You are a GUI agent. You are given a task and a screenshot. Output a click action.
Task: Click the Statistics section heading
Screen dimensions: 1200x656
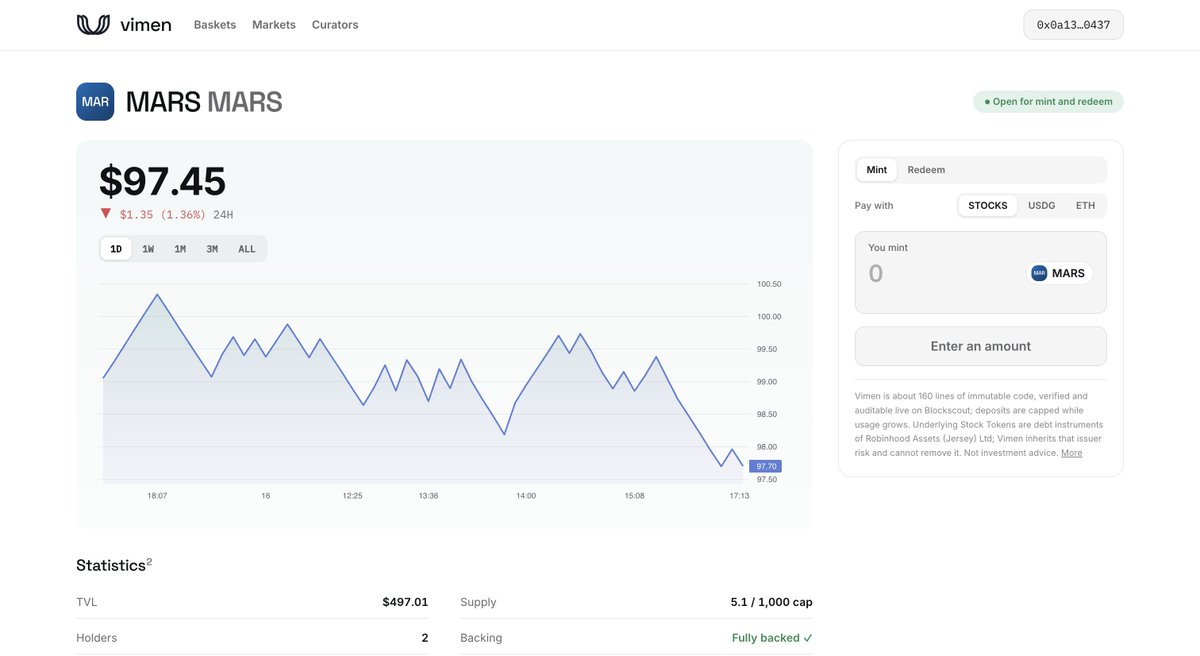point(111,566)
